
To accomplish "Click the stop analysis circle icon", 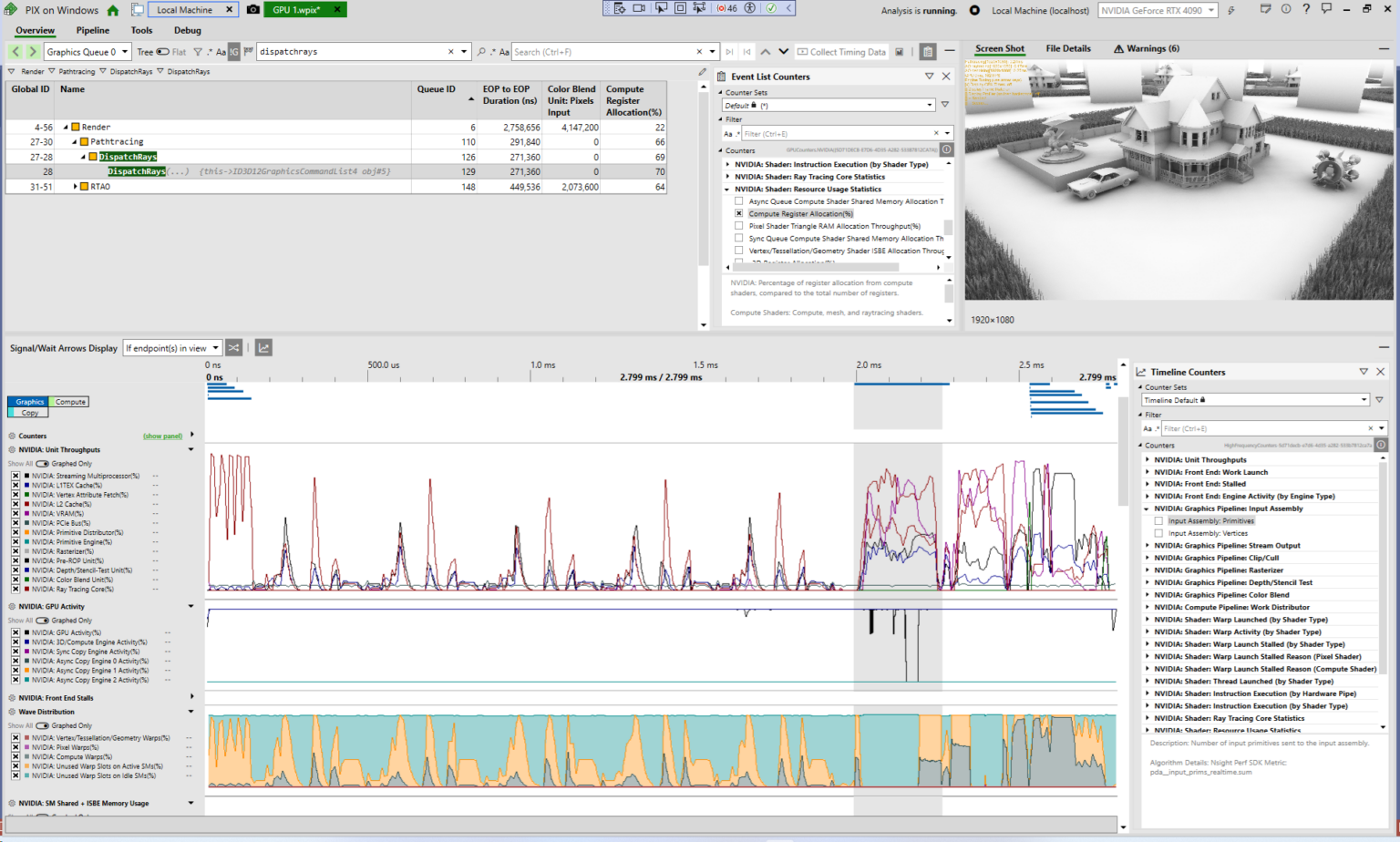I will [x=974, y=10].
